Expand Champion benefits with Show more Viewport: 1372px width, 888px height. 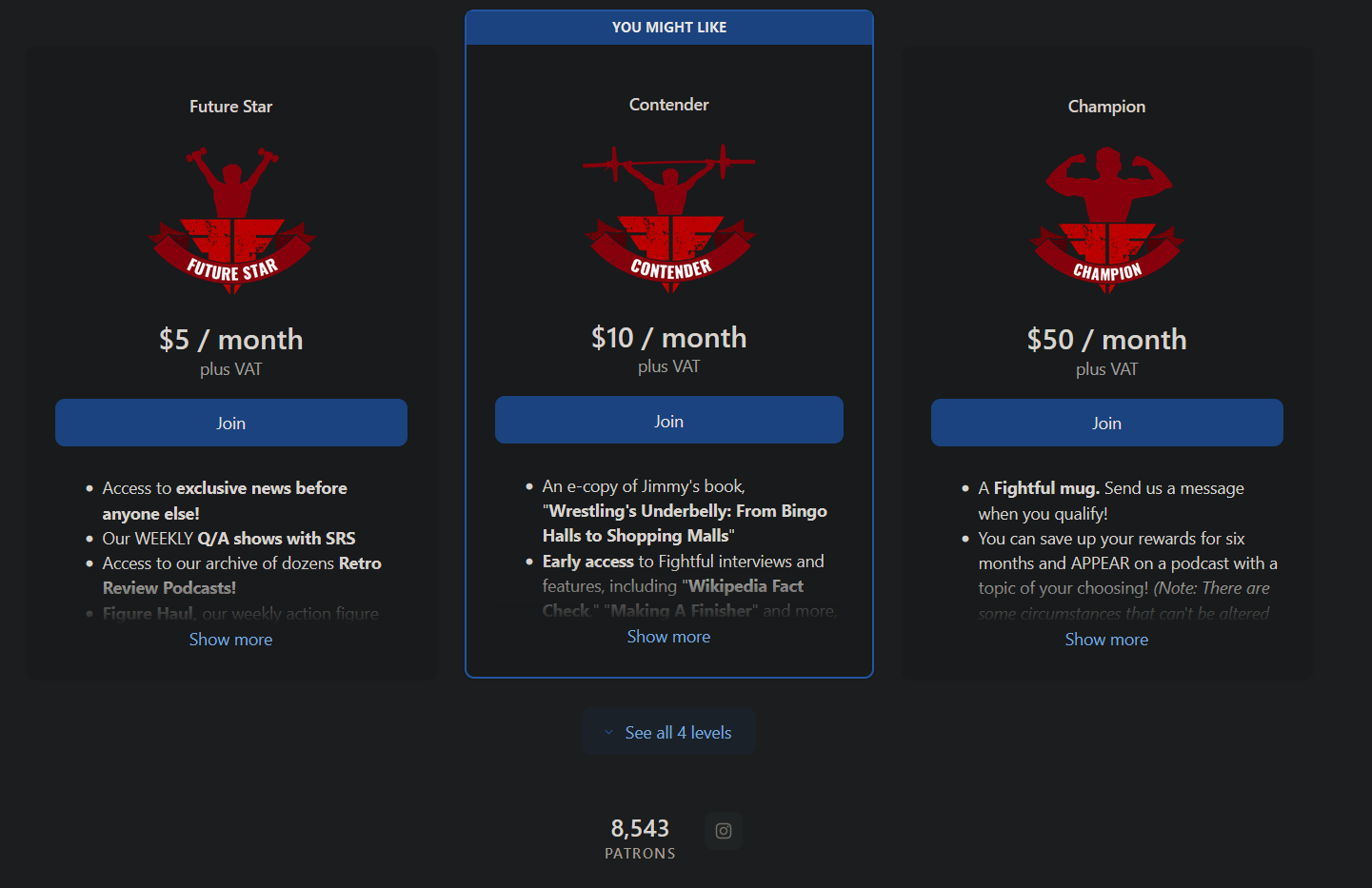coord(1107,640)
